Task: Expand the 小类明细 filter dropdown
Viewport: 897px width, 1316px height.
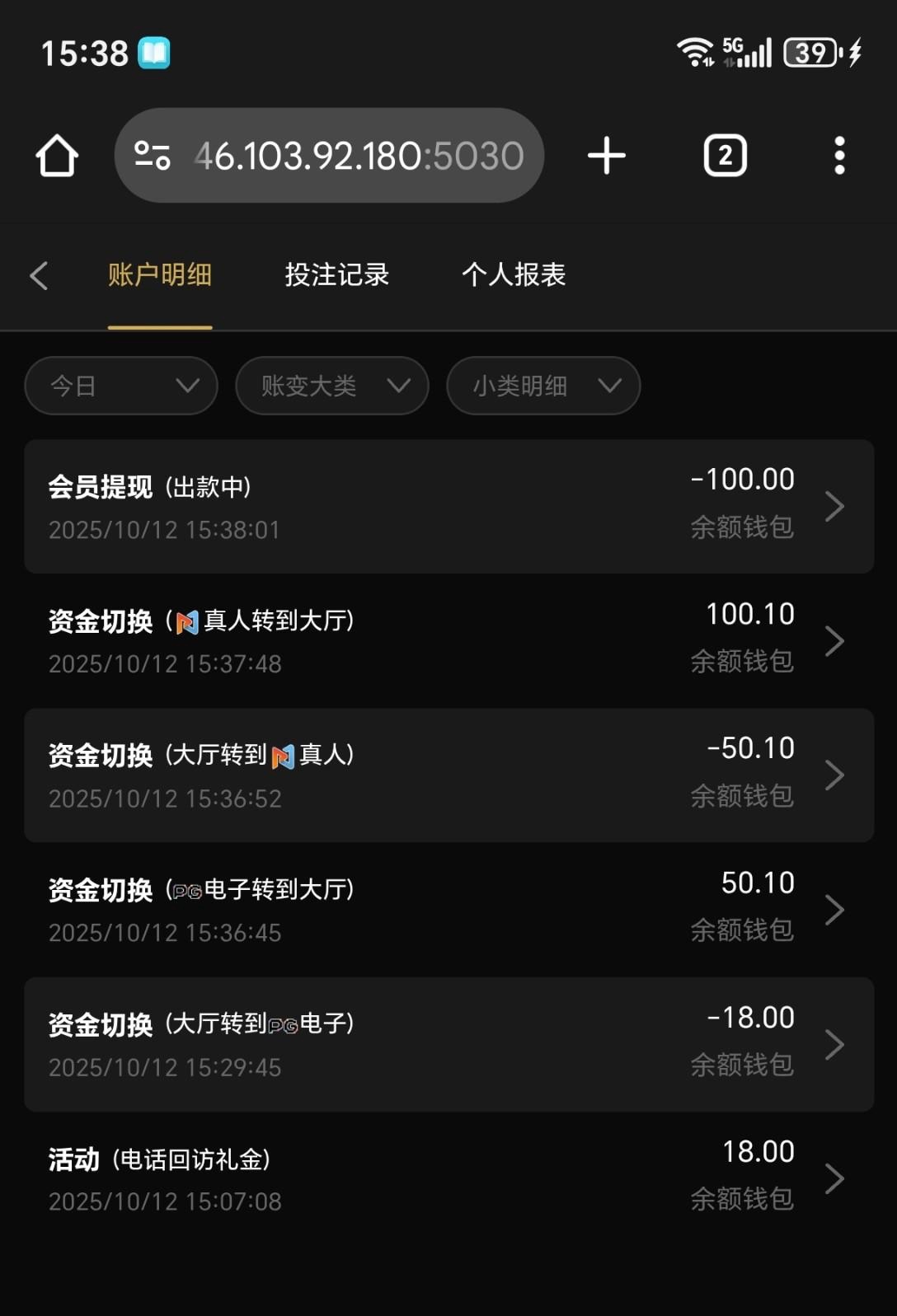Action: pos(543,386)
